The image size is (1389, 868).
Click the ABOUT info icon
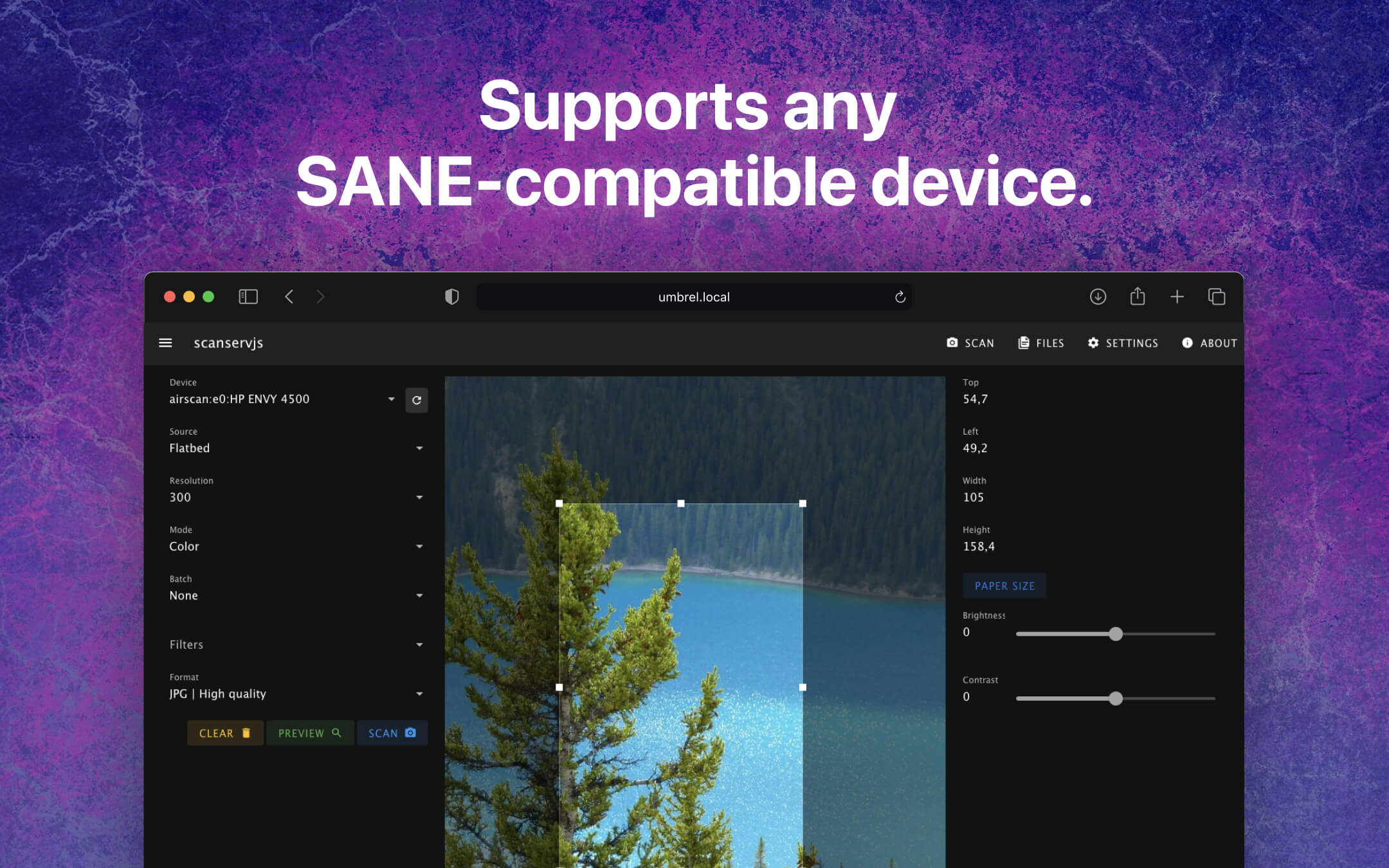[x=1186, y=343]
